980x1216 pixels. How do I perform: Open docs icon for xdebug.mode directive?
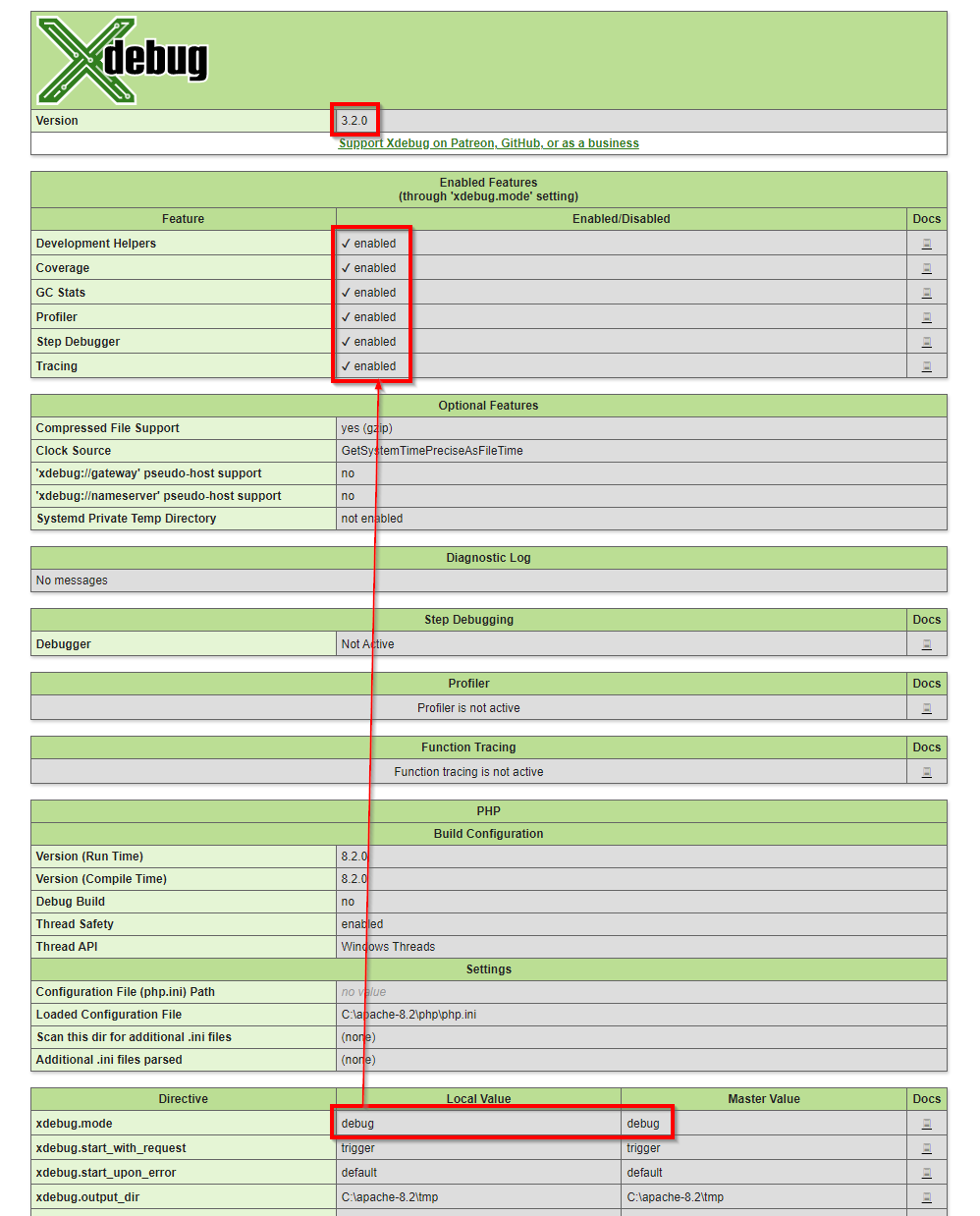[926, 1124]
